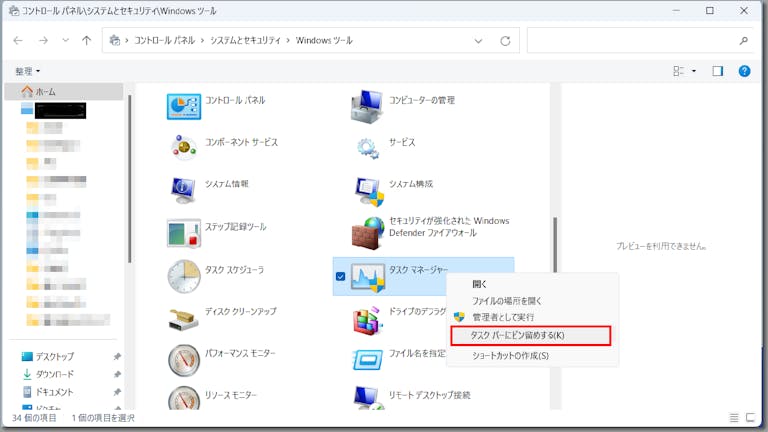The image size is (768, 432).
Task: Click the タスク スケジューラ label text
Action: 234,270
